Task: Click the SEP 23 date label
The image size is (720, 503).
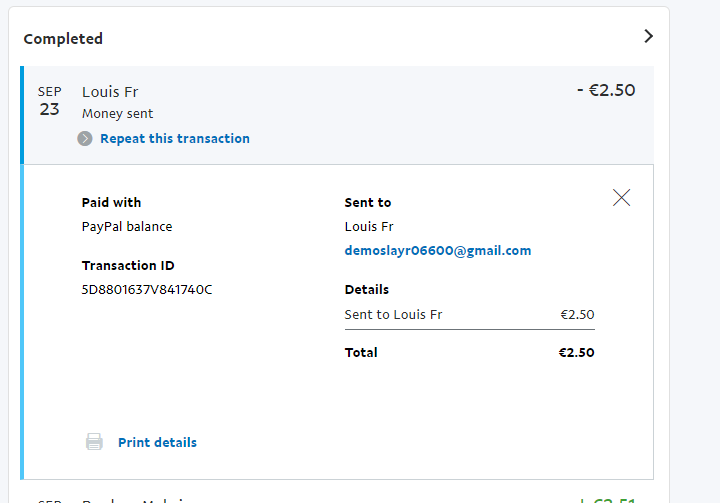Action: pyautogui.click(x=50, y=101)
